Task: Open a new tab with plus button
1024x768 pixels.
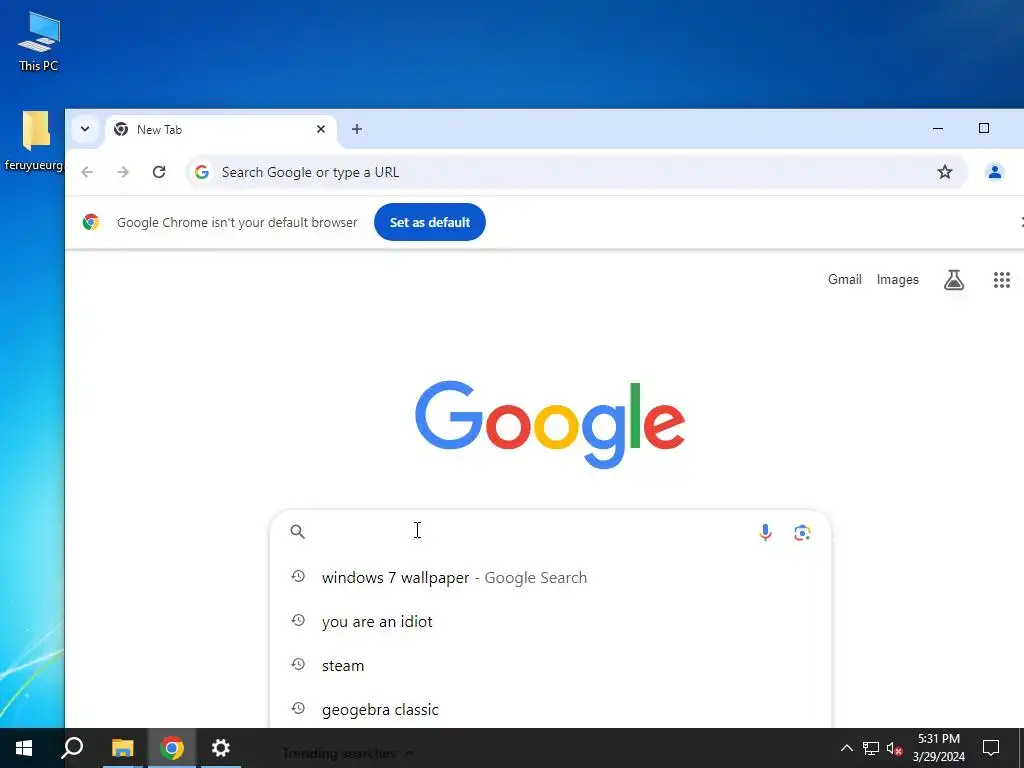Action: (x=357, y=129)
